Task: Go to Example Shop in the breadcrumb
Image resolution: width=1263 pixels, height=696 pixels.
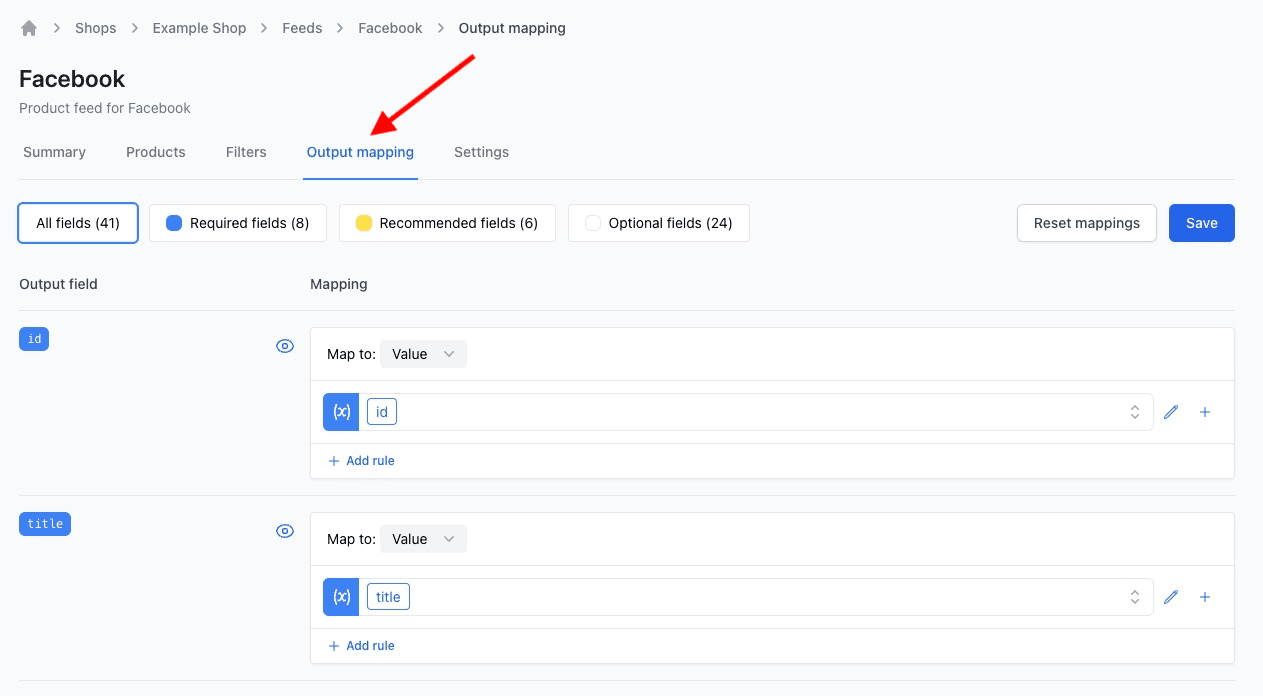Action: pyautogui.click(x=199, y=28)
